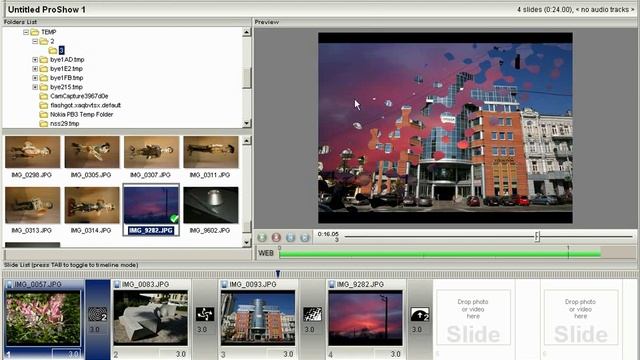Select the nss29.tmp folder

pos(64,123)
